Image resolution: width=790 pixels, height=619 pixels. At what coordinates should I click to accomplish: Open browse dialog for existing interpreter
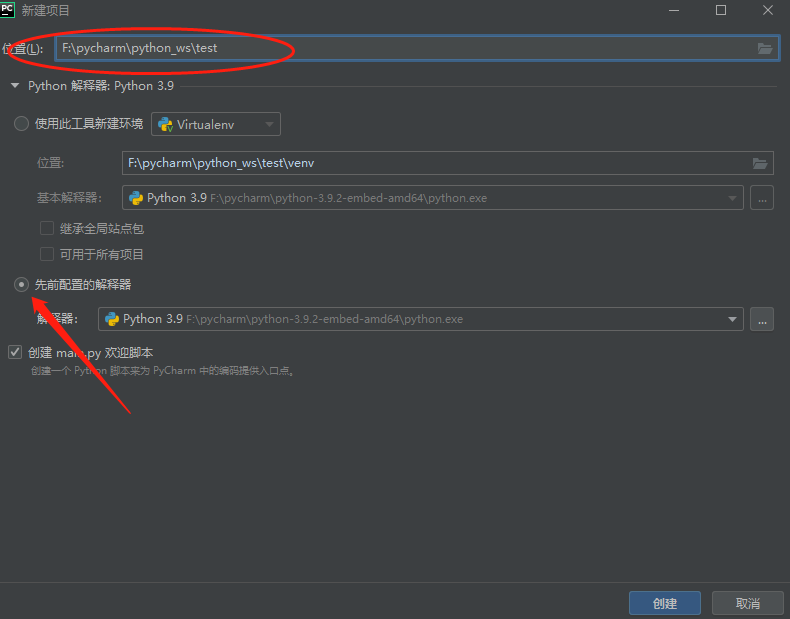pos(762,319)
